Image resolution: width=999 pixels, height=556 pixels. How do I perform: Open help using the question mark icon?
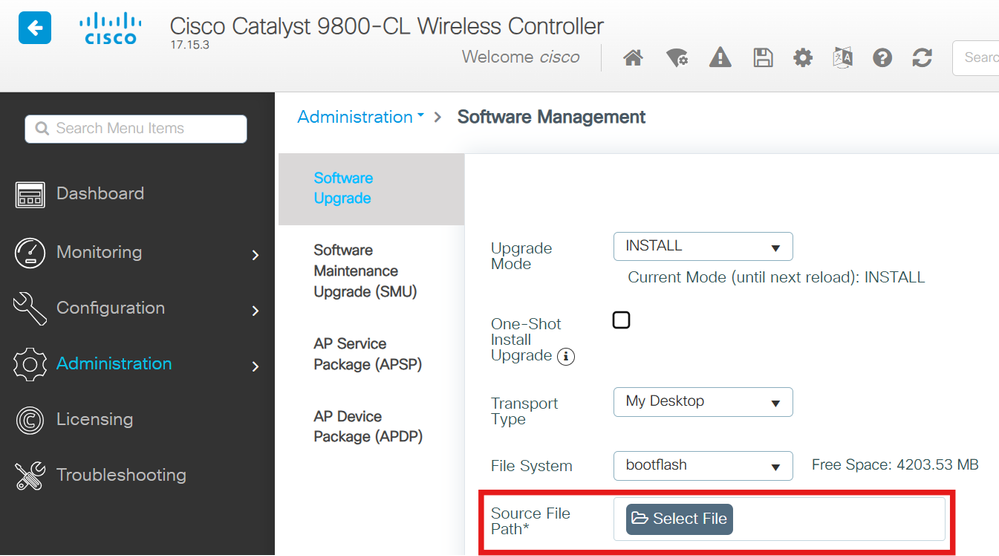pyautogui.click(x=882, y=58)
